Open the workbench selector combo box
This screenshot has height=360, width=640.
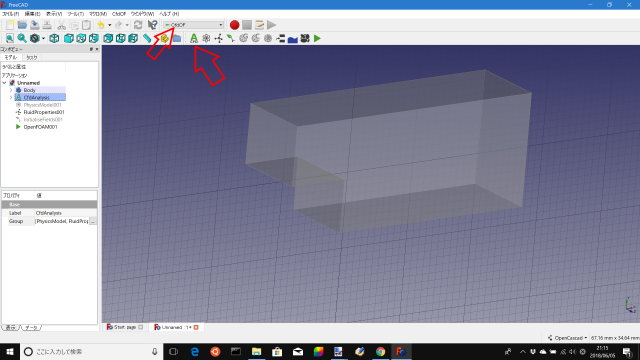[193, 25]
